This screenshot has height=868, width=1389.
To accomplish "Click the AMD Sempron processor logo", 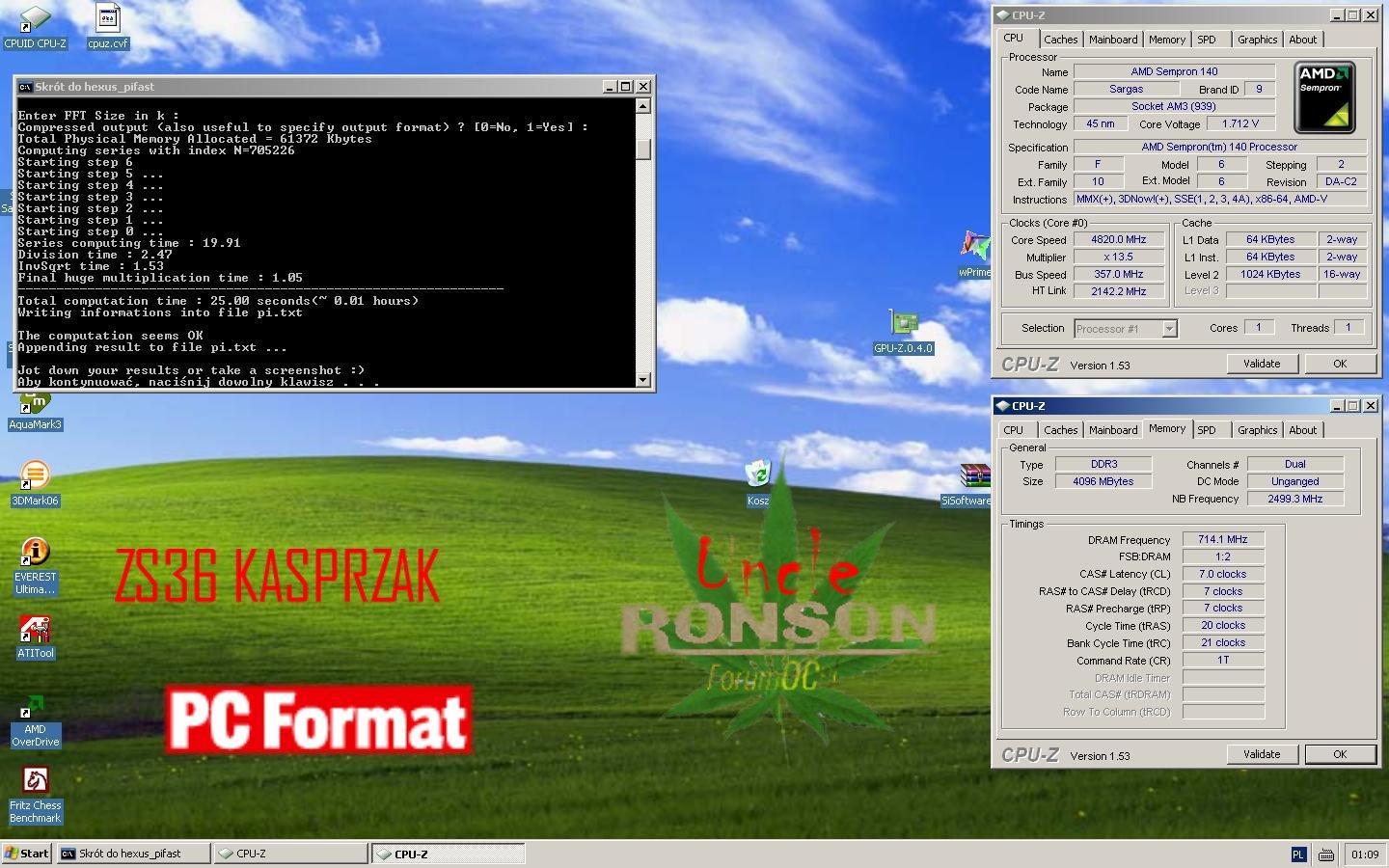I will coord(1323,97).
